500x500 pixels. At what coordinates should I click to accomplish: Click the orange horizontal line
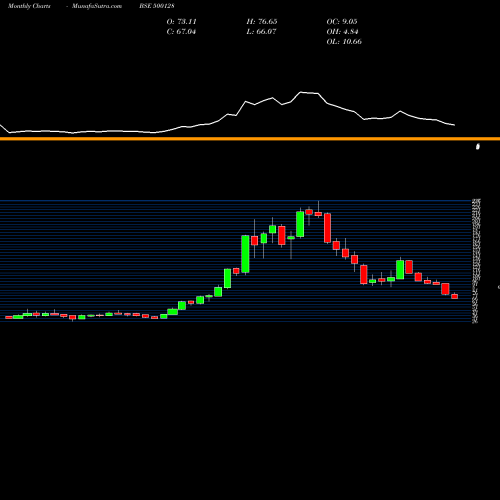[x=250, y=139]
